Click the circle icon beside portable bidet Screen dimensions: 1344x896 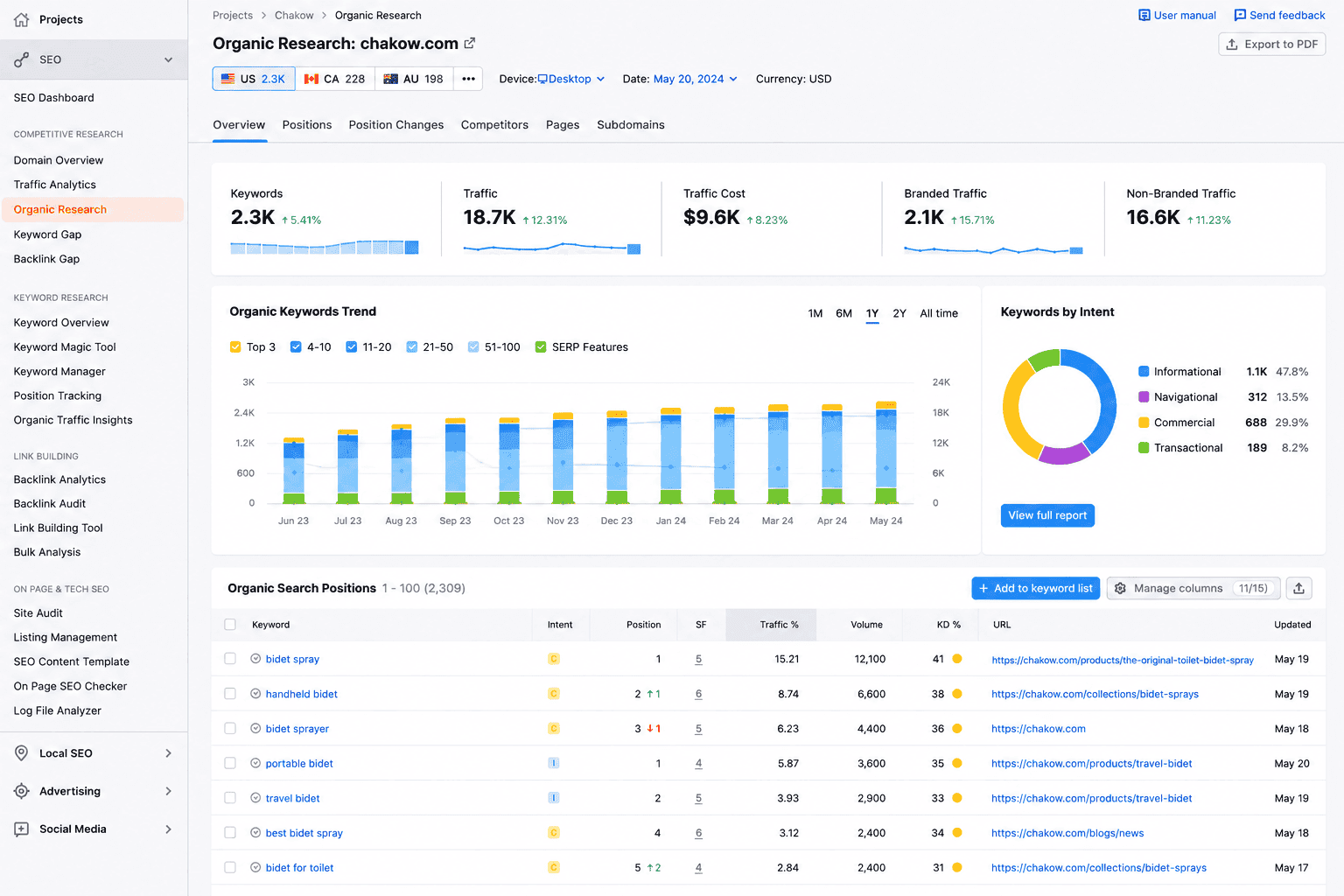(255, 763)
